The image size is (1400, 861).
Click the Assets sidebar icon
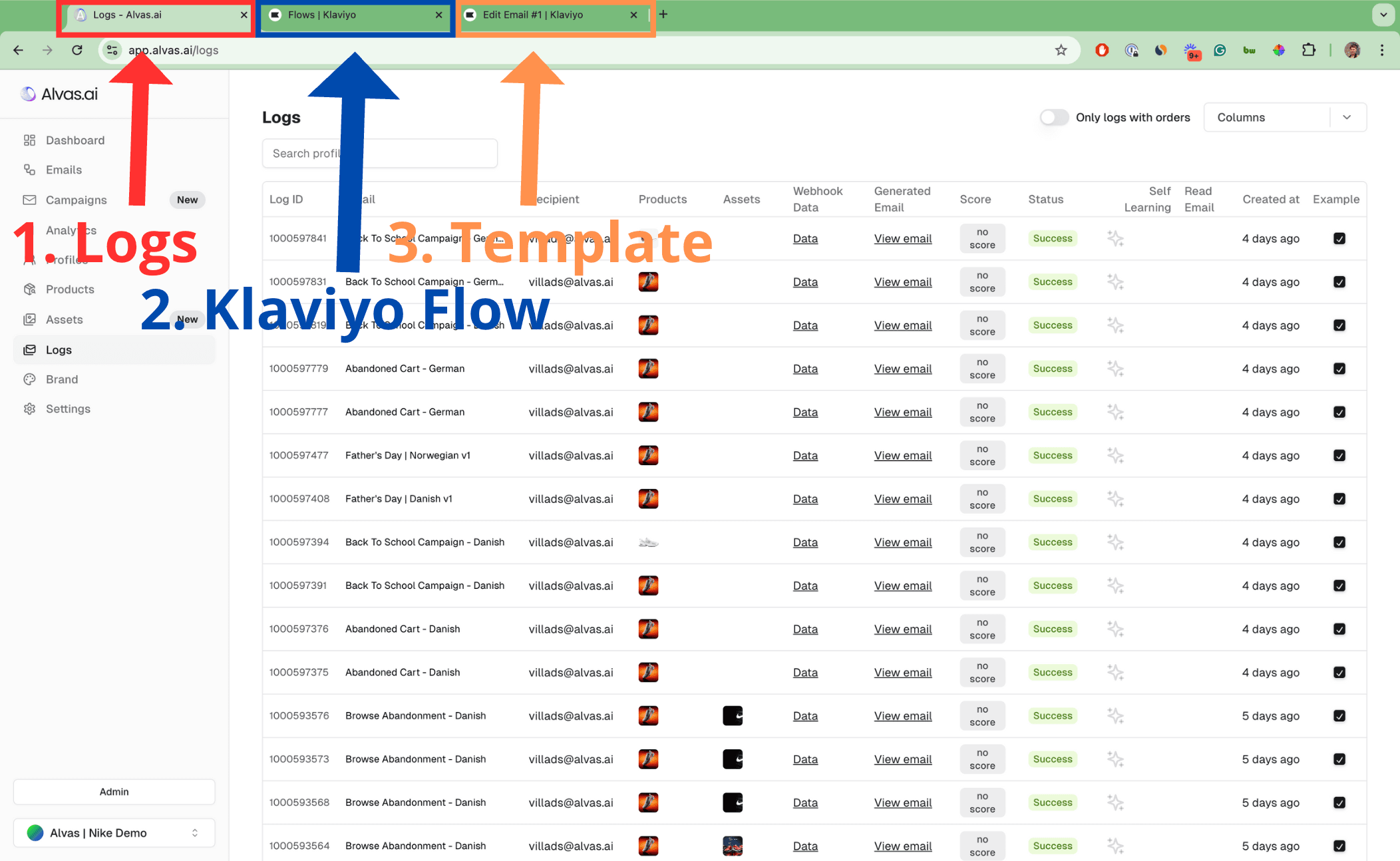(x=29, y=319)
